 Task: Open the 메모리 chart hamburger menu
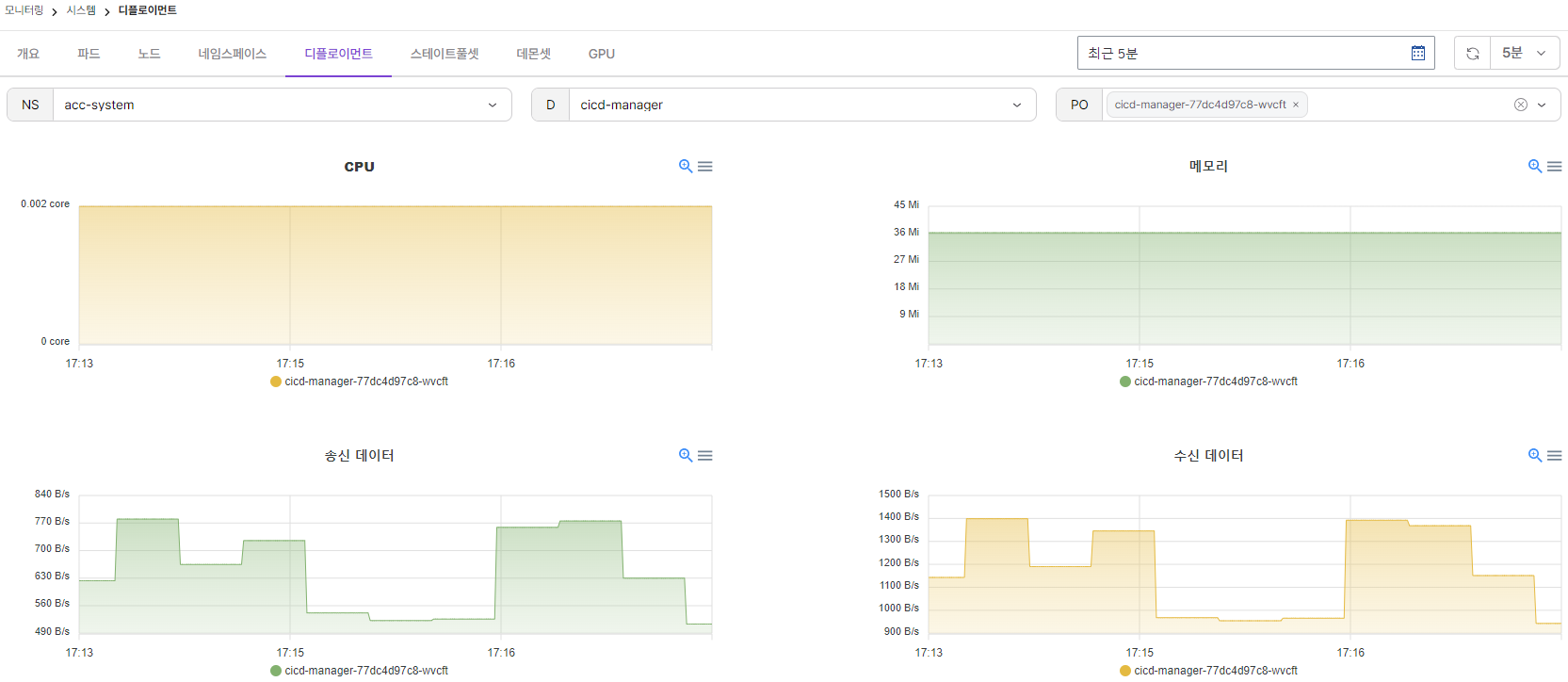point(1555,167)
